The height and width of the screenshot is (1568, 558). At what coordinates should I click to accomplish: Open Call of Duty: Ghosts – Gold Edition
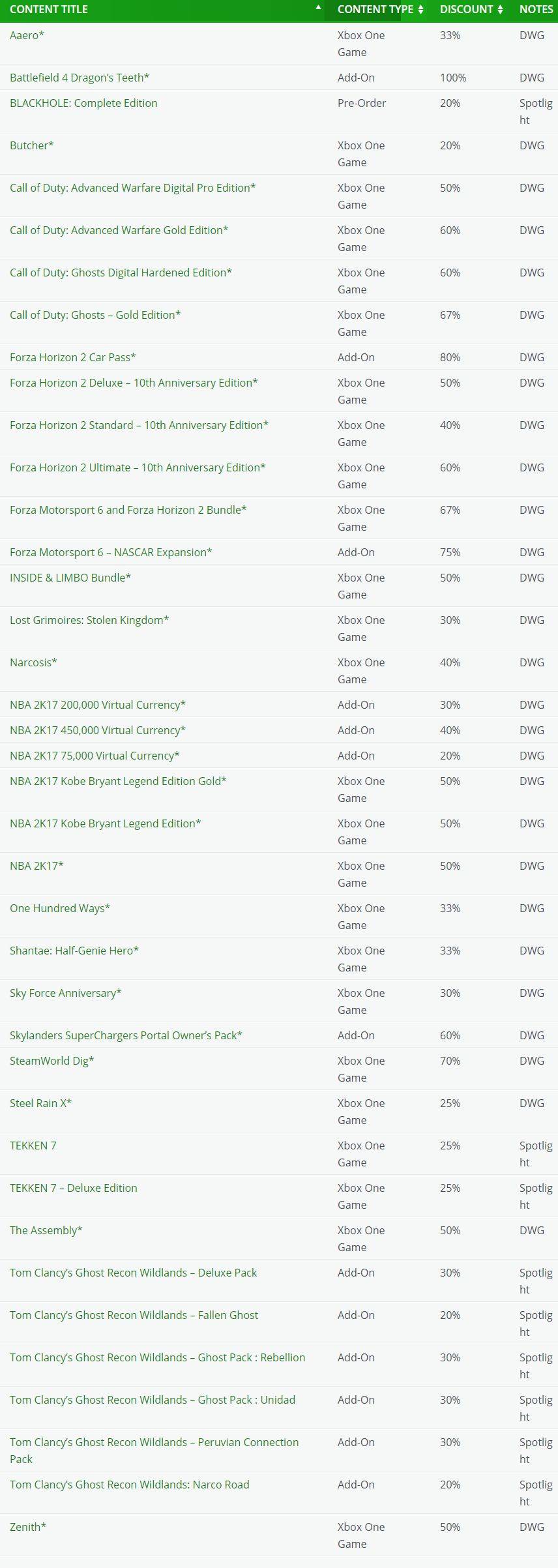click(x=95, y=315)
